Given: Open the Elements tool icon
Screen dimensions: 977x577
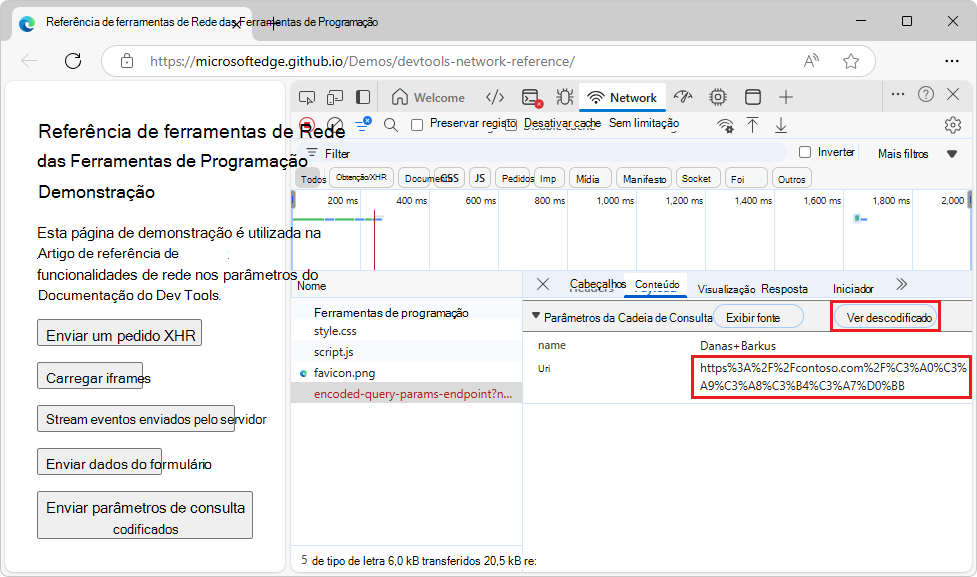Looking at the screenshot, I should (494, 97).
